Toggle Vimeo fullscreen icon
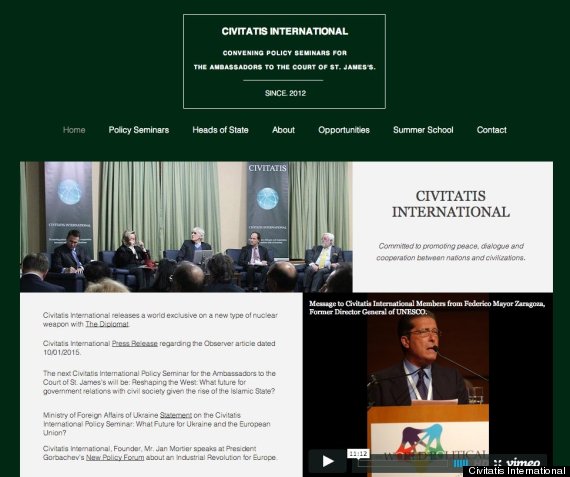The width and height of the screenshot is (570, 477). (498, 463)
